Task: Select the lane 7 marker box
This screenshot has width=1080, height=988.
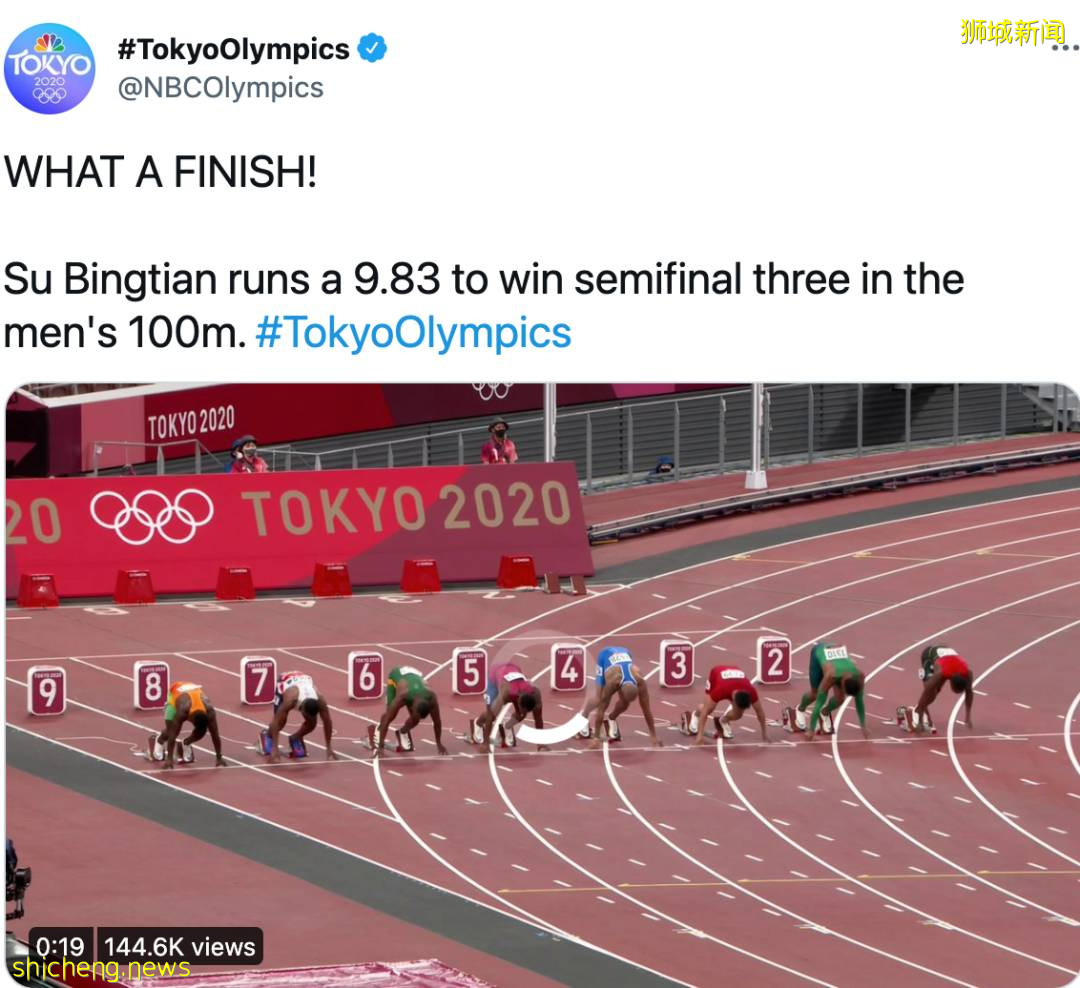Action: tap(257, 679)
